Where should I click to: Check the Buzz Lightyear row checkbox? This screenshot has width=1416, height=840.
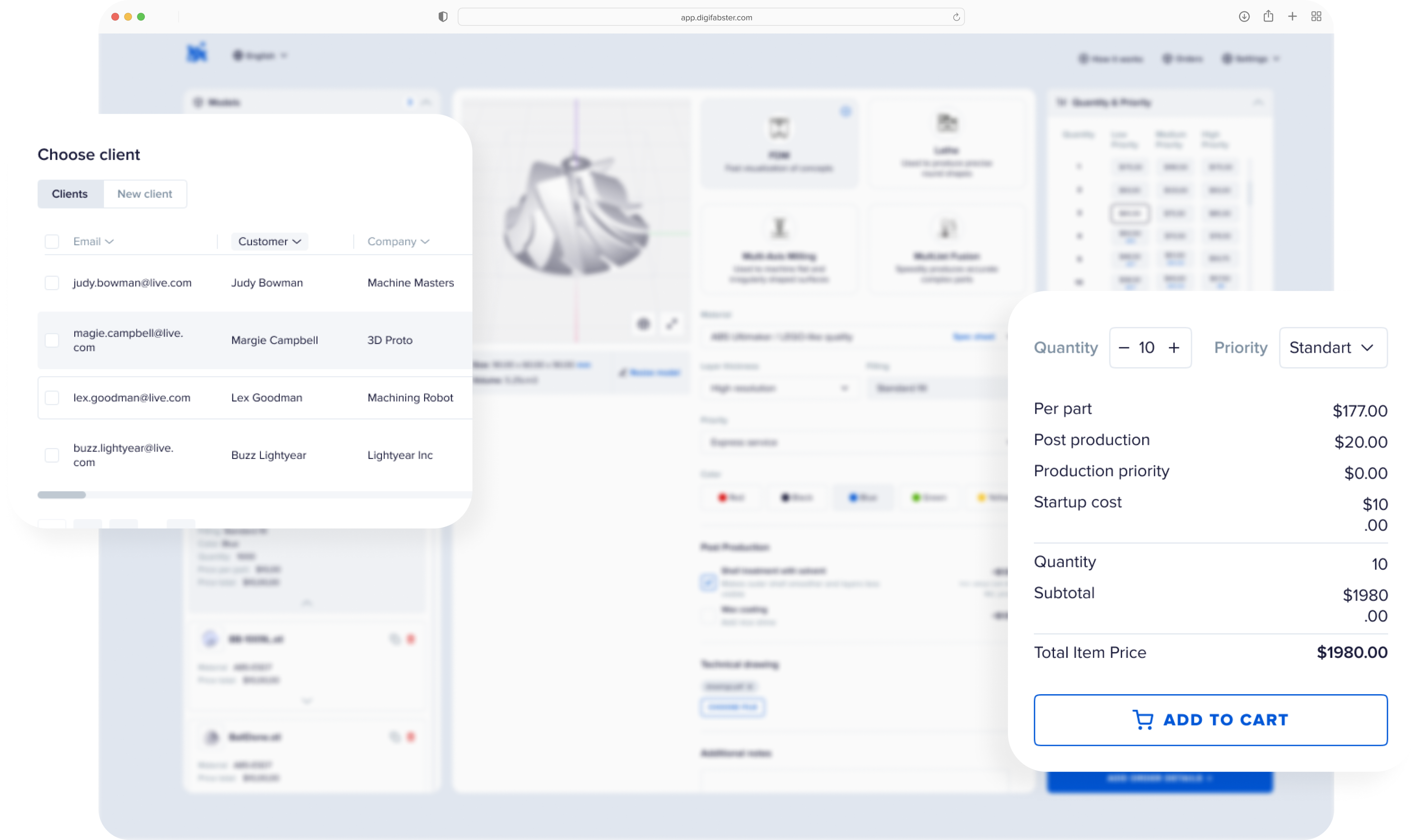pos(52,455)
